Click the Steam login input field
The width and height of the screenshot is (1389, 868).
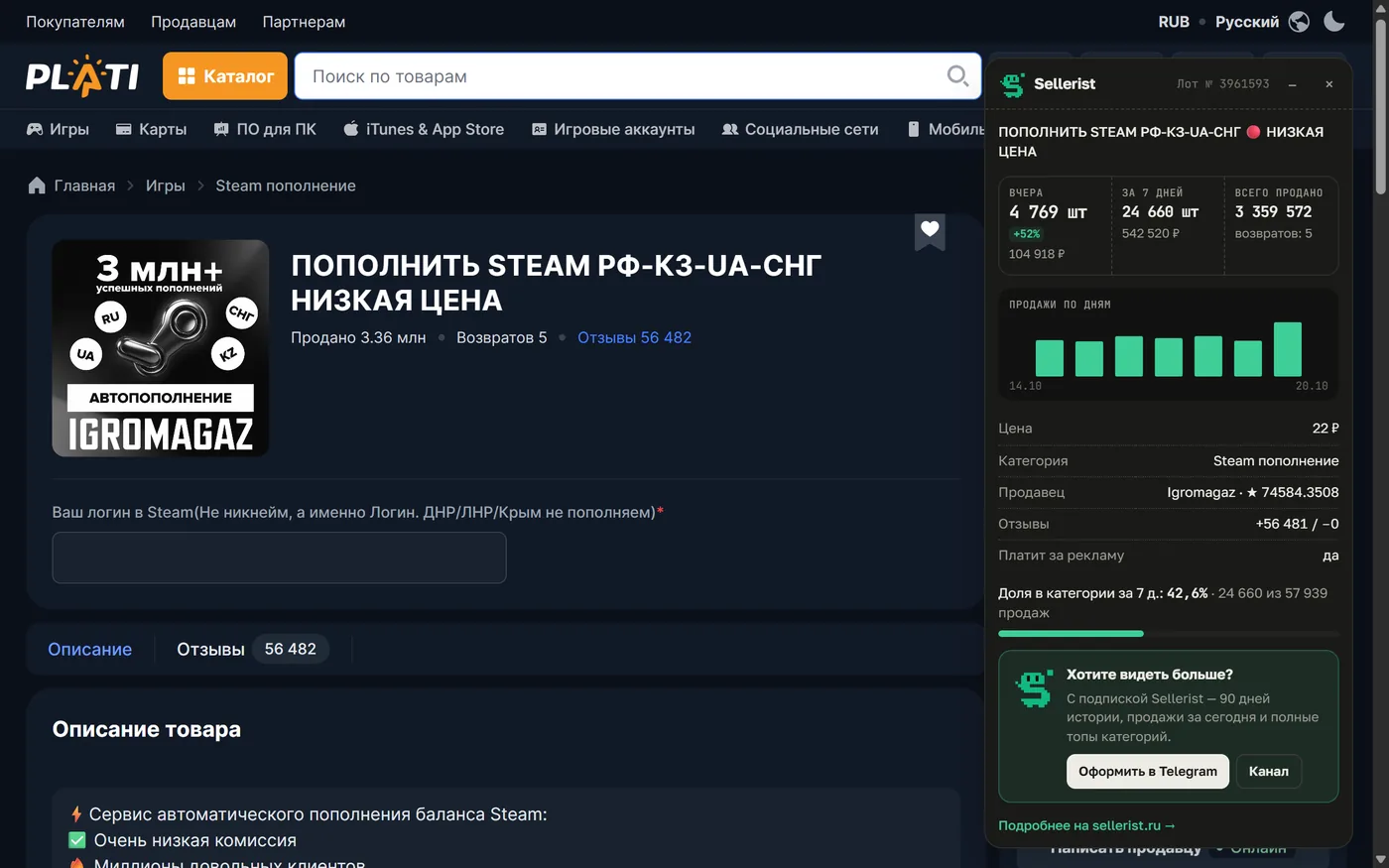point(279,558)
